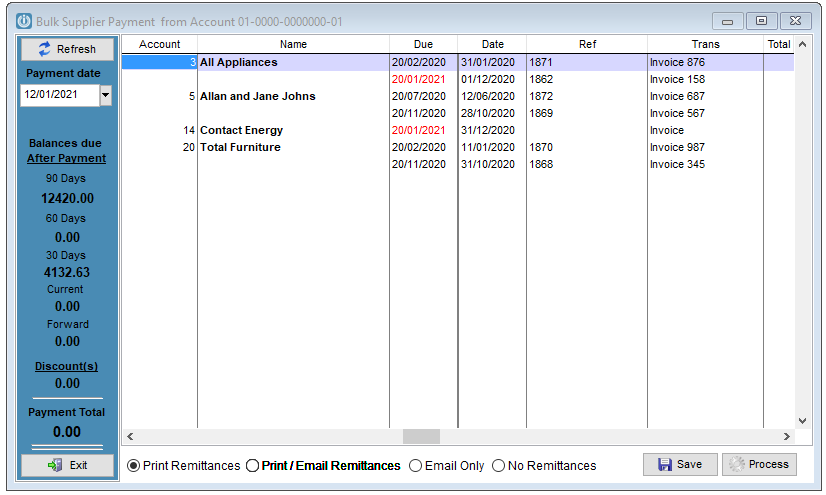This screenshot has height=495, width=826.
Task: Click horizontal scrollbar right arrow
Action: tap(786, 437)
